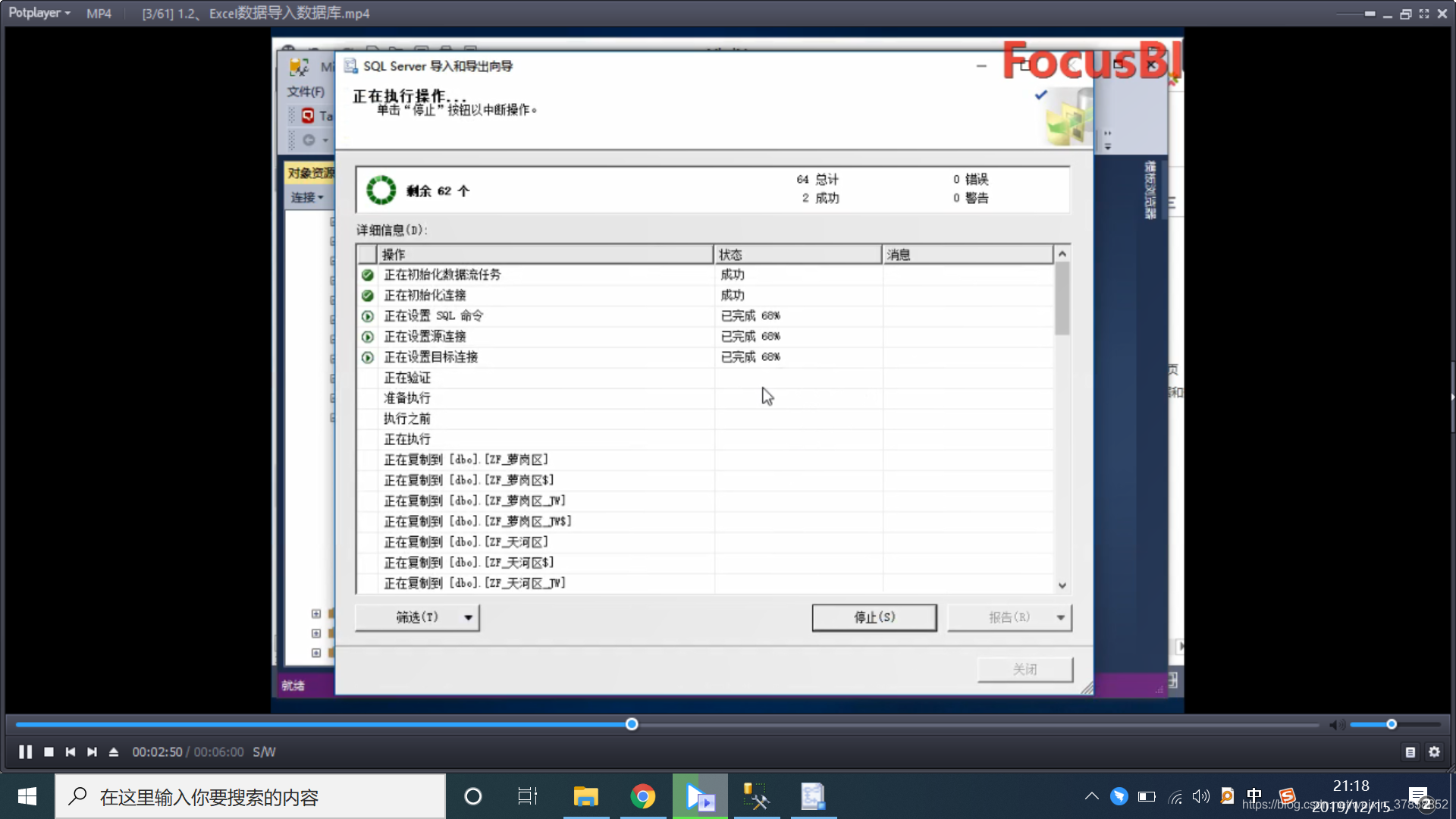Image resolution: width=1456 pixels, height=819 pixels.
Task: Open the Potplayer main menu dropdown
Action: tap(39, 13)
